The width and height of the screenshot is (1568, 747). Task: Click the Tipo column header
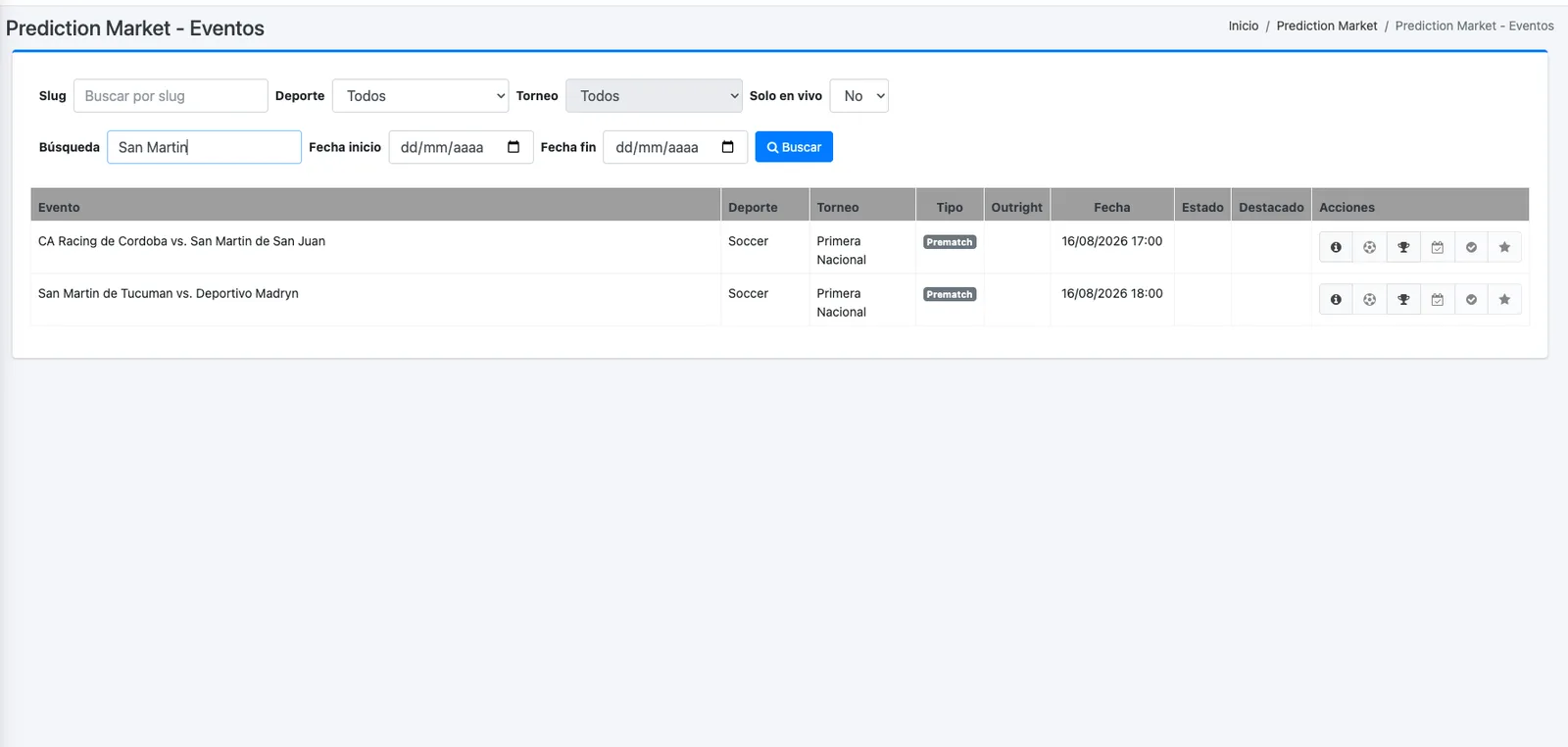[x=950, y=207]
